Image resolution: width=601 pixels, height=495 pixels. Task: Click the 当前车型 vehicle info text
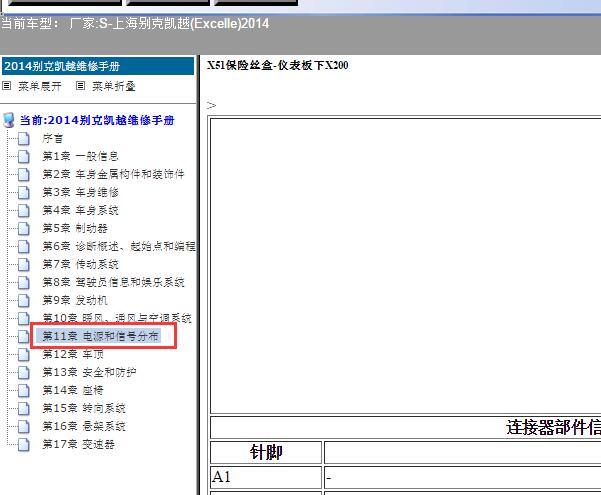[x=135, y=24]
